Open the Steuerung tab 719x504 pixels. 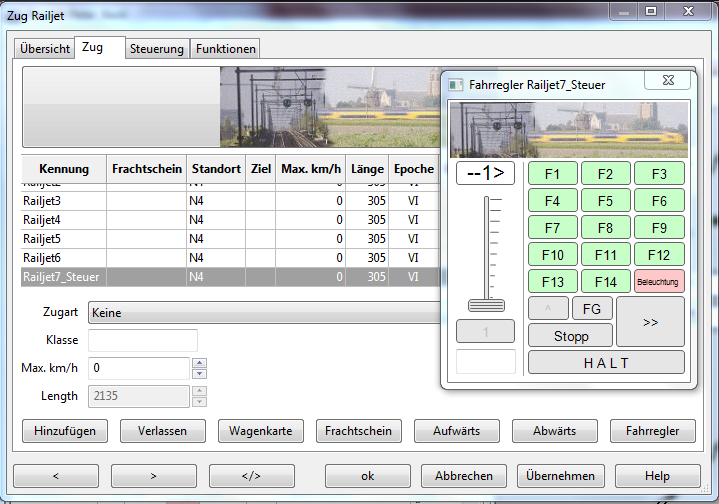158,49
